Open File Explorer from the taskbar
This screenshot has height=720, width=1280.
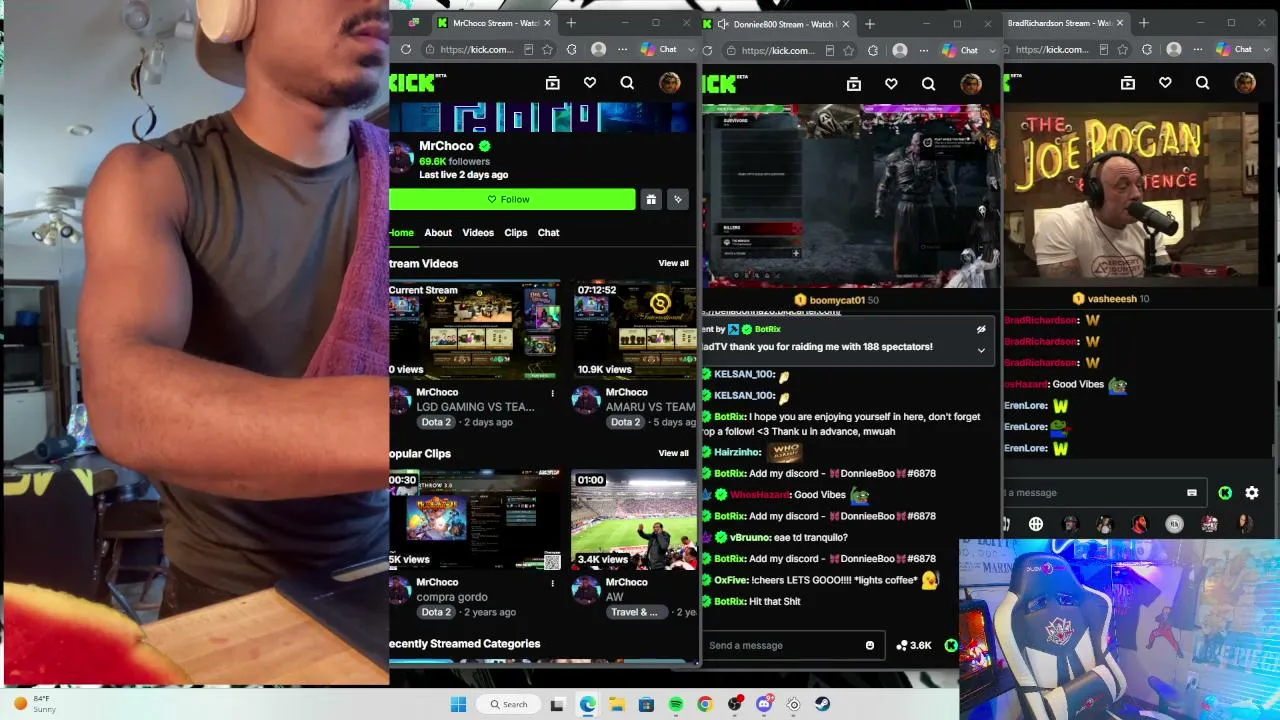(x=617, y=704)
